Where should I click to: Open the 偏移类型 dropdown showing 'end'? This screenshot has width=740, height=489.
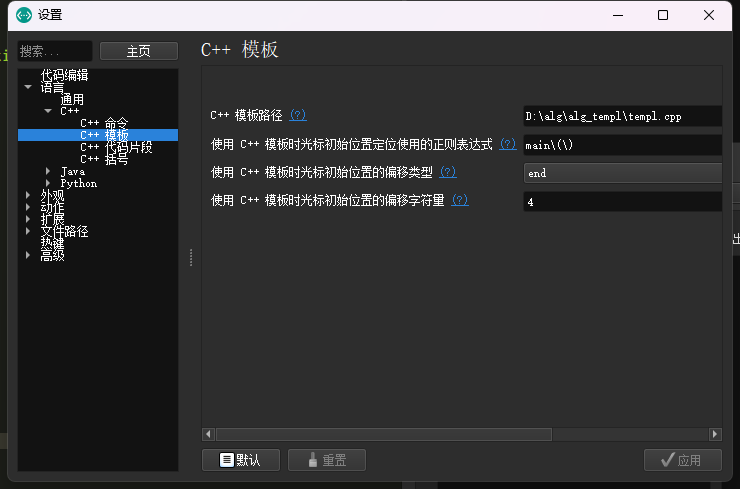point(622,173)
